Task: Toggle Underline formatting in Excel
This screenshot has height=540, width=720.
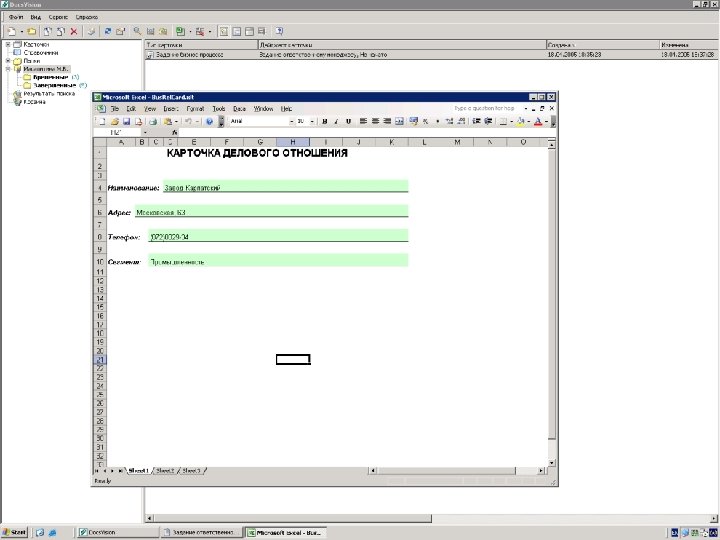Action: [x=349, y=121]
